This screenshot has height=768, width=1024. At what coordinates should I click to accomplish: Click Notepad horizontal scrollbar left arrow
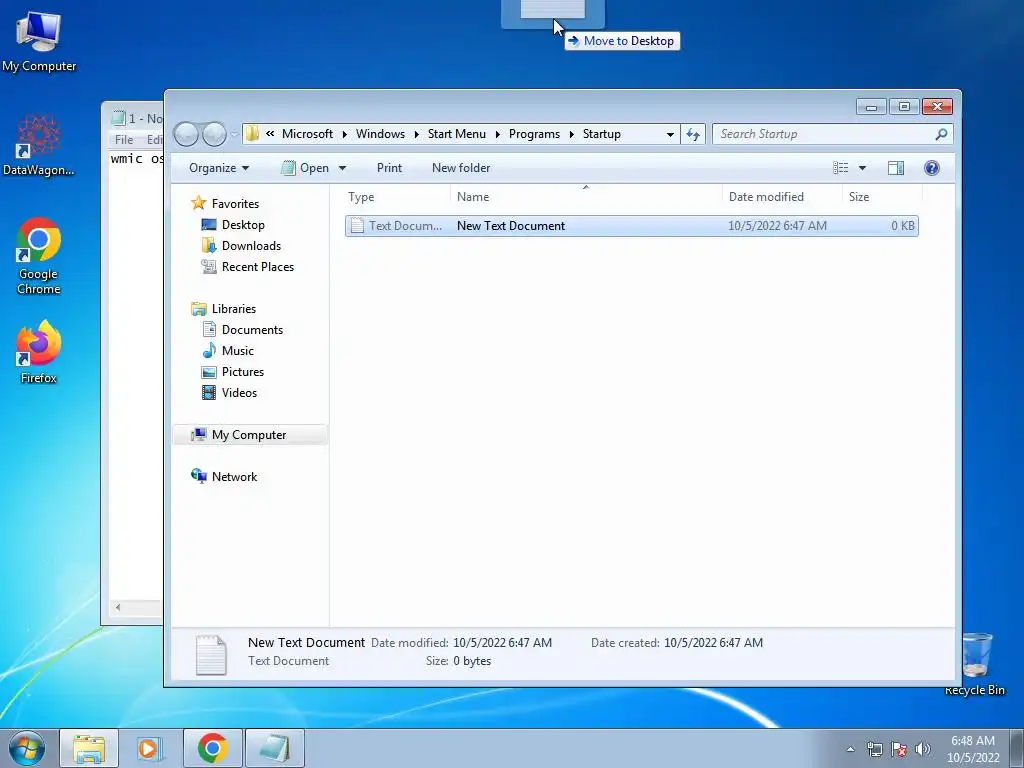pos(118,607)
